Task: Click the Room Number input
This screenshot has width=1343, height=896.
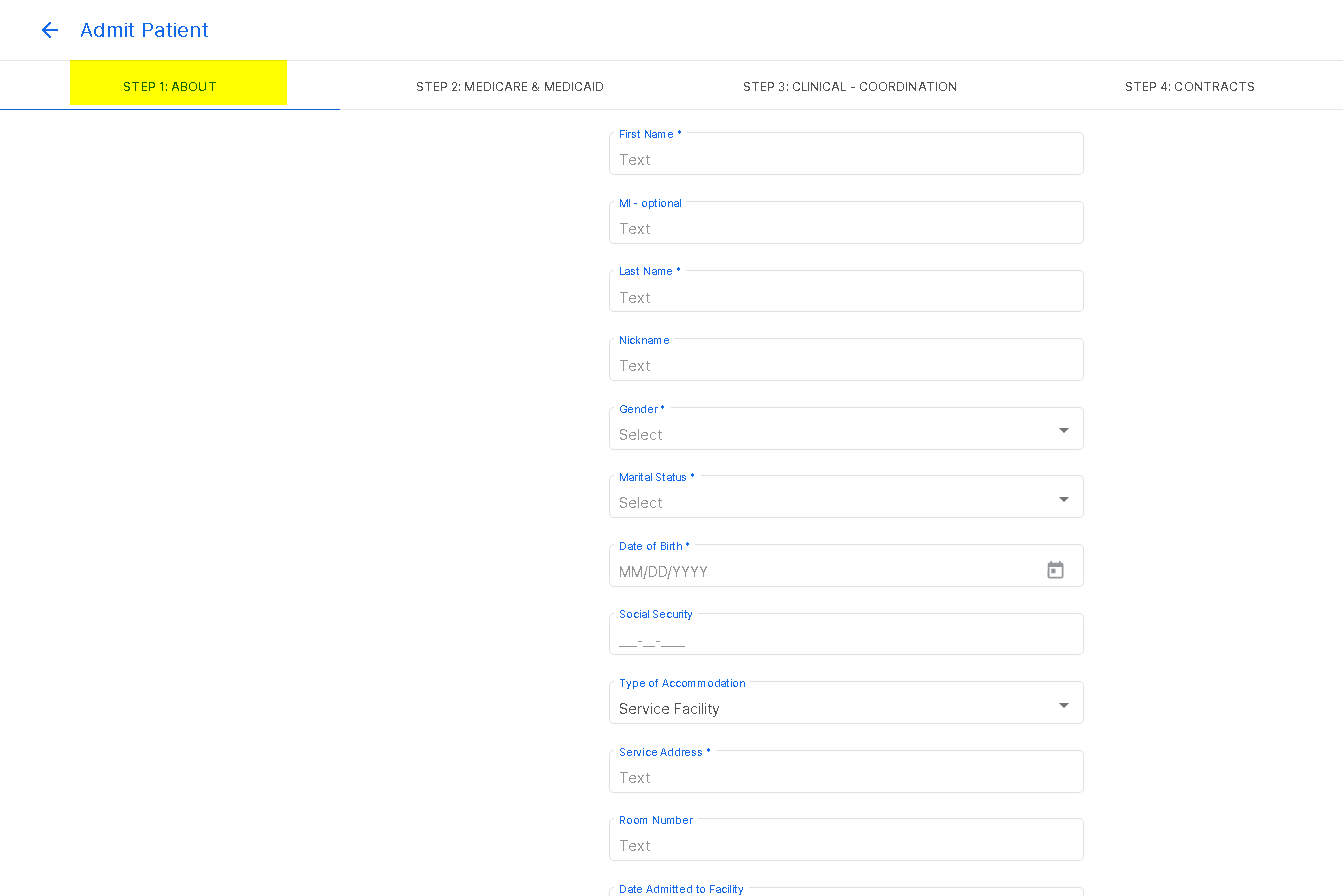Action: coord(846,840)
